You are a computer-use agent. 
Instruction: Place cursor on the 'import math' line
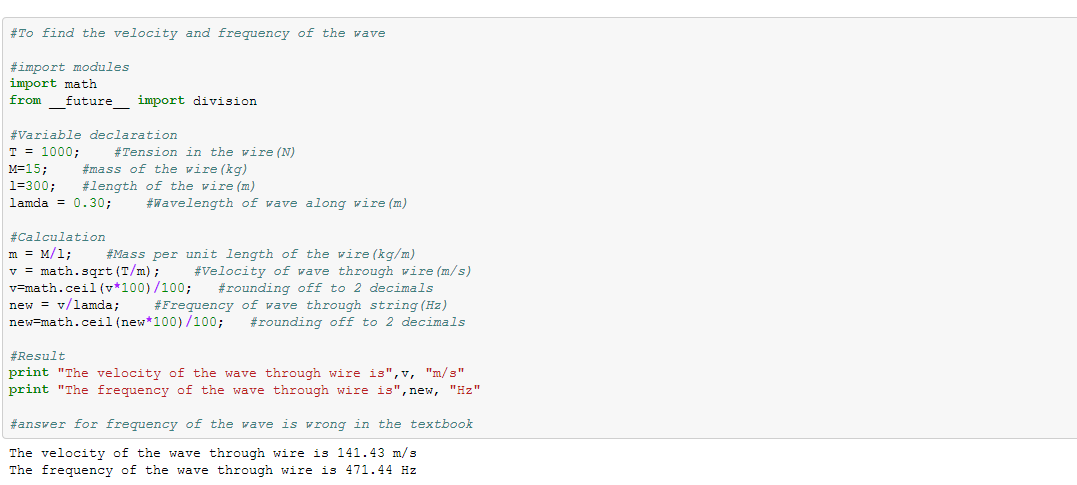[x=53, y=84]
